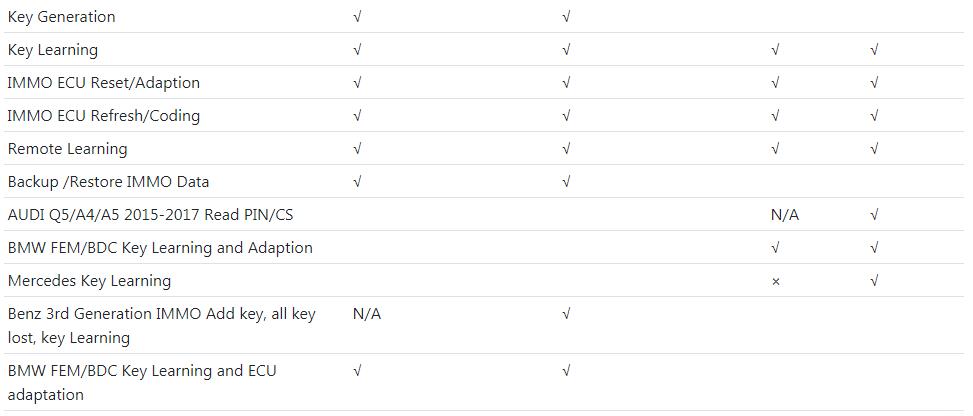
Task: Click second checkmark in Backup /Restore IMMO row
Action: tap(566, 182)
